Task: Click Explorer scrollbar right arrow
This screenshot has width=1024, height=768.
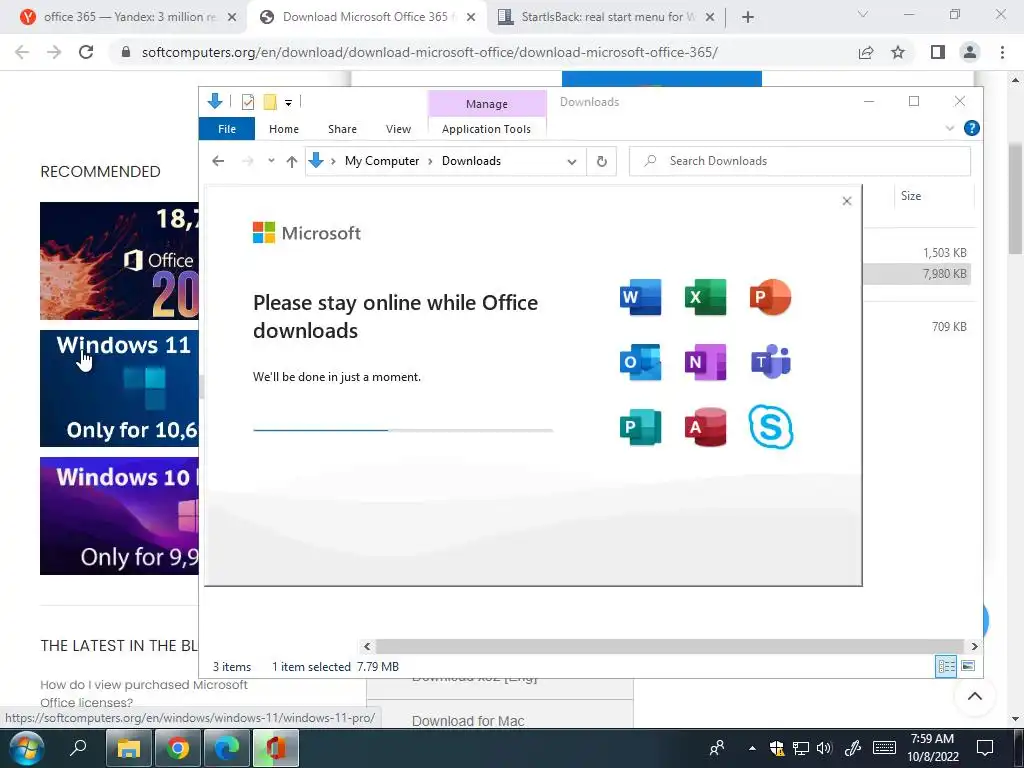Action: pyautogui.click(x=974, y=646)
